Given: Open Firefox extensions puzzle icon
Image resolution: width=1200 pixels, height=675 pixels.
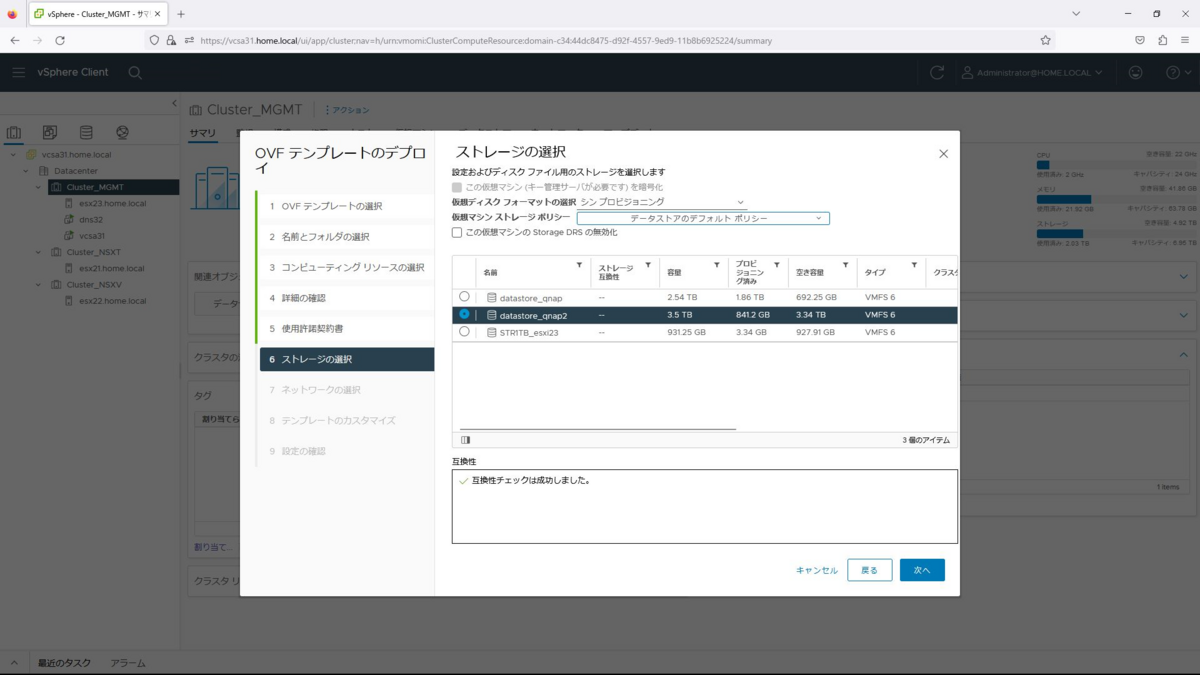Looking at the screenshot, I should (x=1162, y=40).
